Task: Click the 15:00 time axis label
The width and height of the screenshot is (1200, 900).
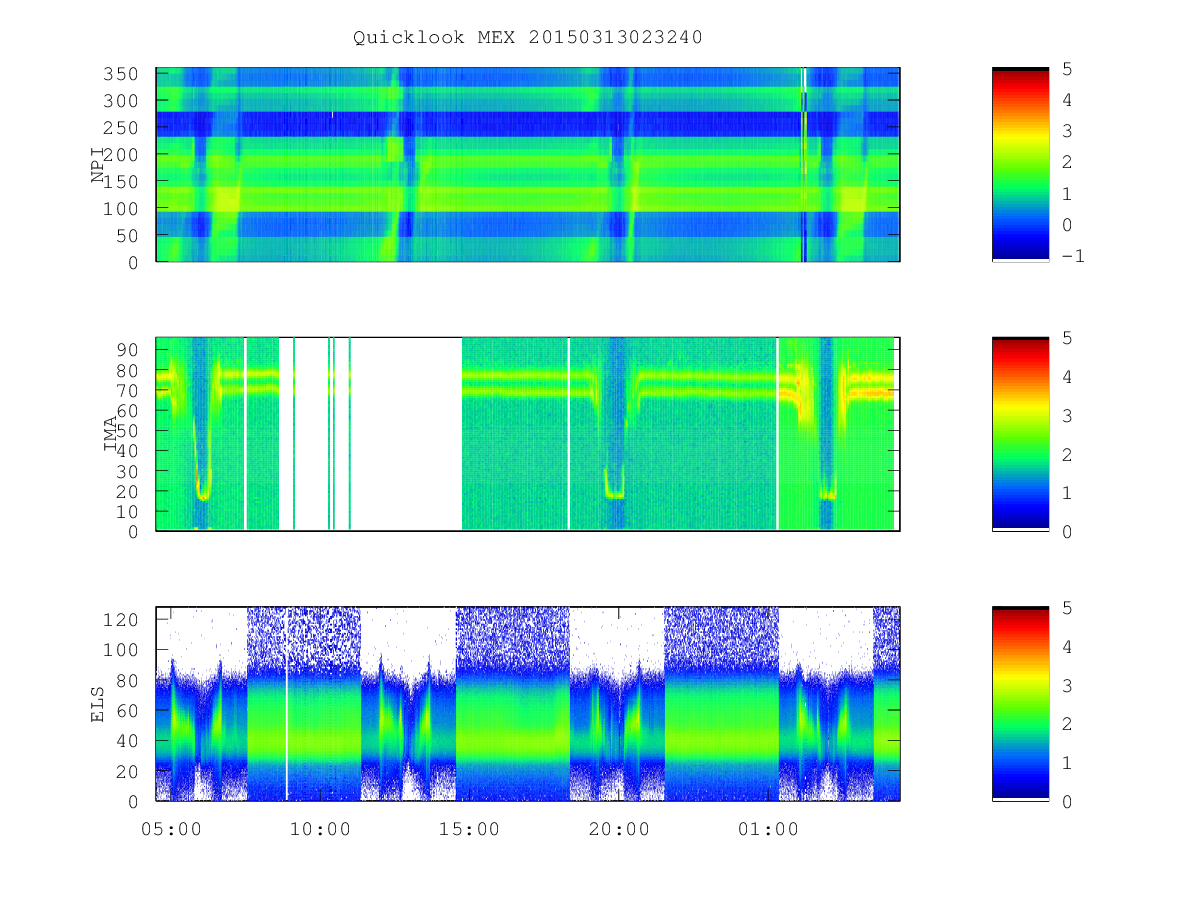Action: (469, 829)
